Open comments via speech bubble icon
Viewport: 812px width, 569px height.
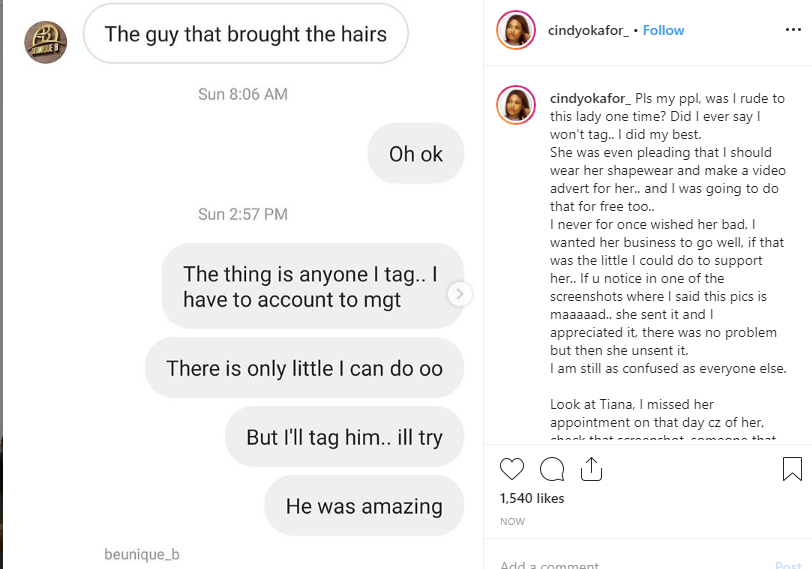[551, 468]
